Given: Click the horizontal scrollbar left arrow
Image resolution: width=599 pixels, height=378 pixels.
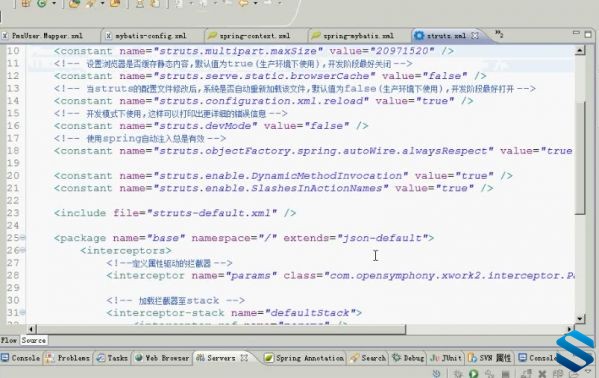Looking at the screenshot, I should 31,329.
